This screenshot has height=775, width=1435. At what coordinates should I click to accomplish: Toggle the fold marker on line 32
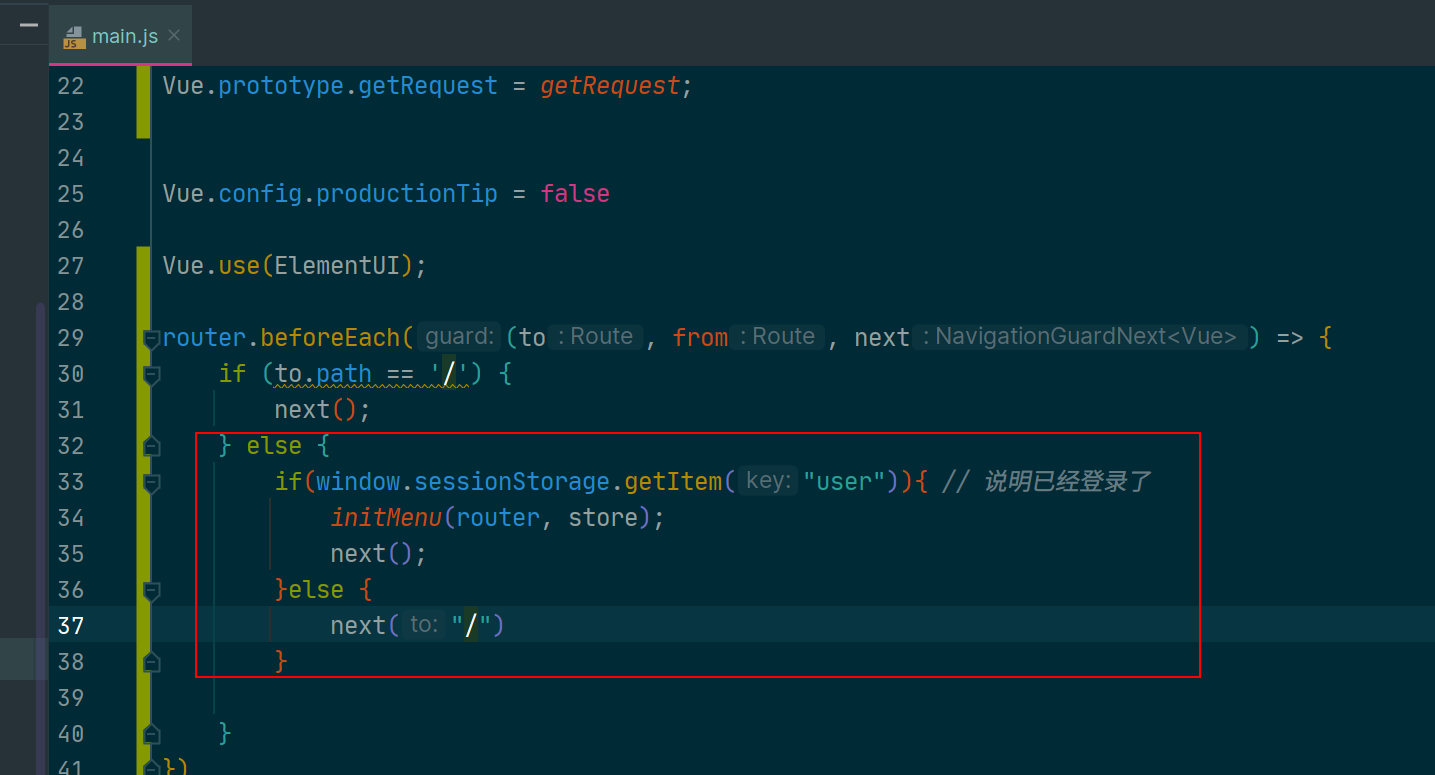152,446
